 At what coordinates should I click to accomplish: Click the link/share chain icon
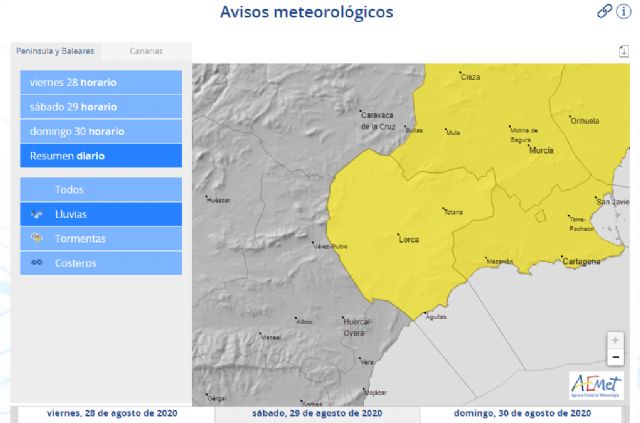click(x=604, y=12)
